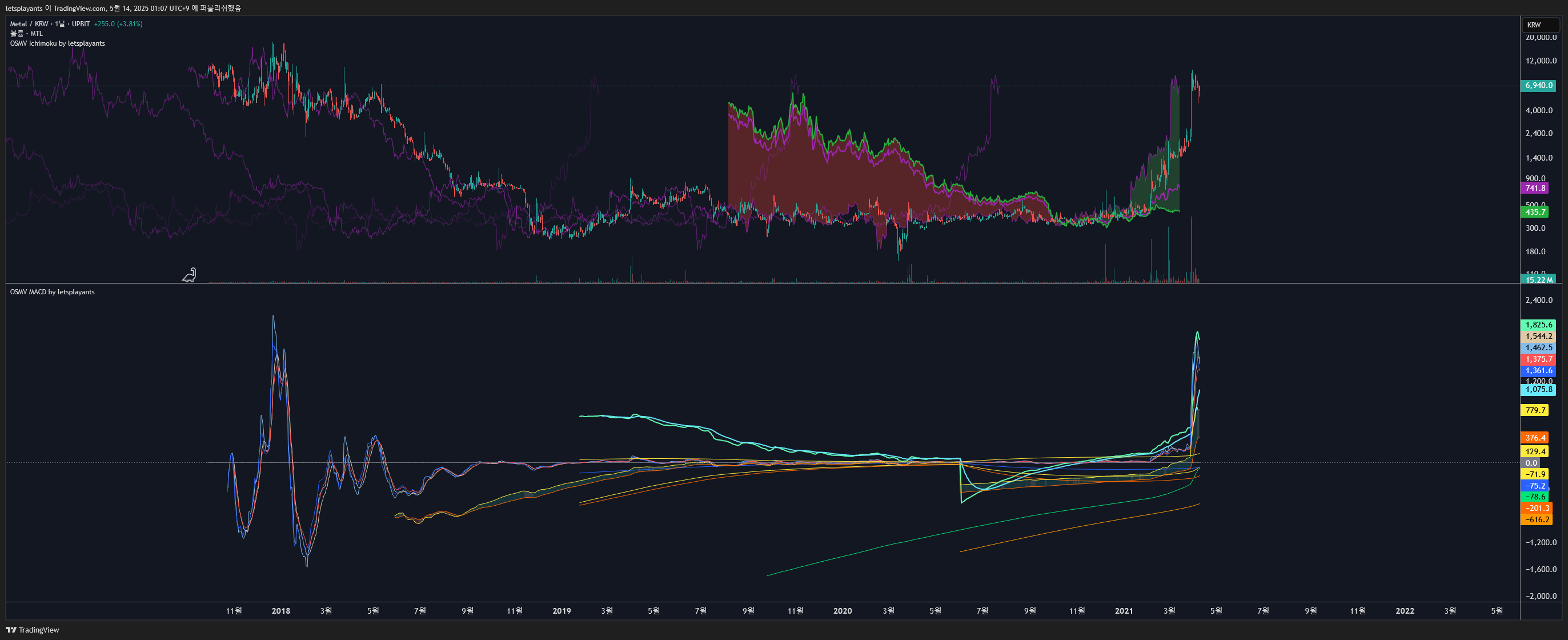Click the volume MTL legend line
Viewport: 1568px width, 640px height.
(26, 34)
